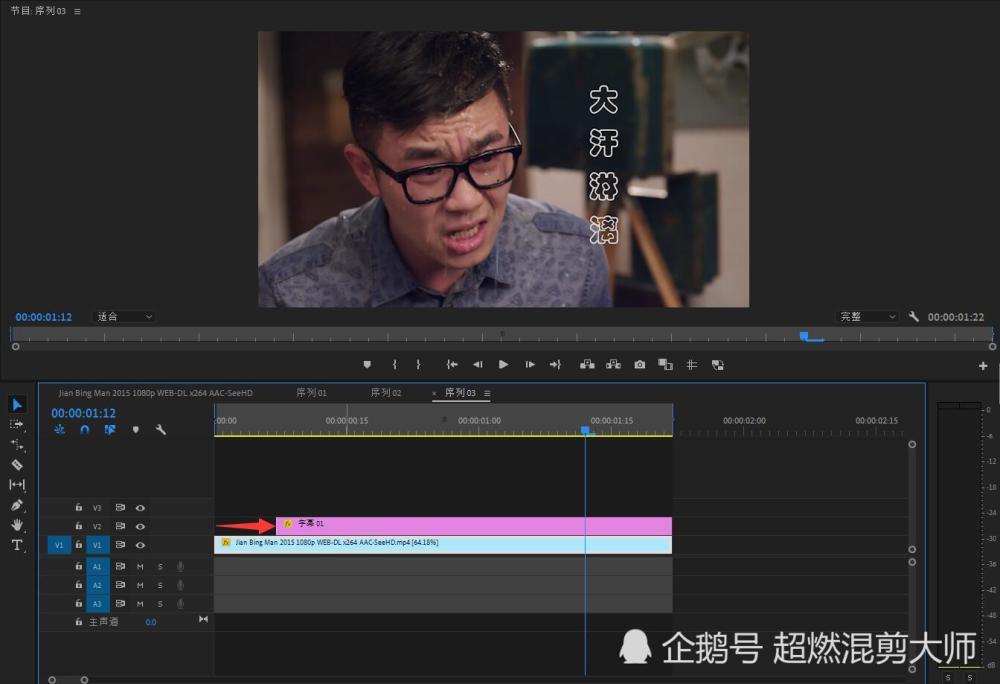The image size is (1000, 684).
Task: Add a marker in the Program monitor
Action: coord(367,365)
